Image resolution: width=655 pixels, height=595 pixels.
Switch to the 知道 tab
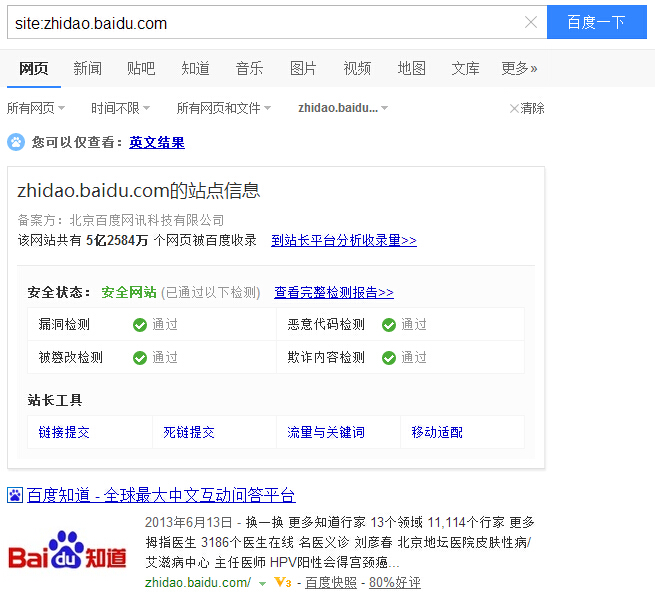click(195, 68)
